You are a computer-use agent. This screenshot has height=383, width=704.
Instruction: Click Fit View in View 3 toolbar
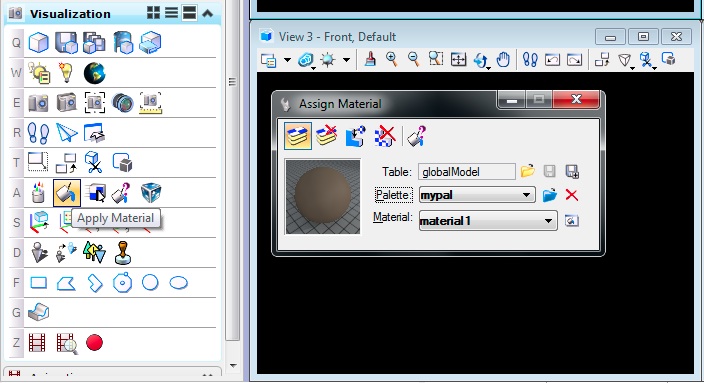point(458,60)
